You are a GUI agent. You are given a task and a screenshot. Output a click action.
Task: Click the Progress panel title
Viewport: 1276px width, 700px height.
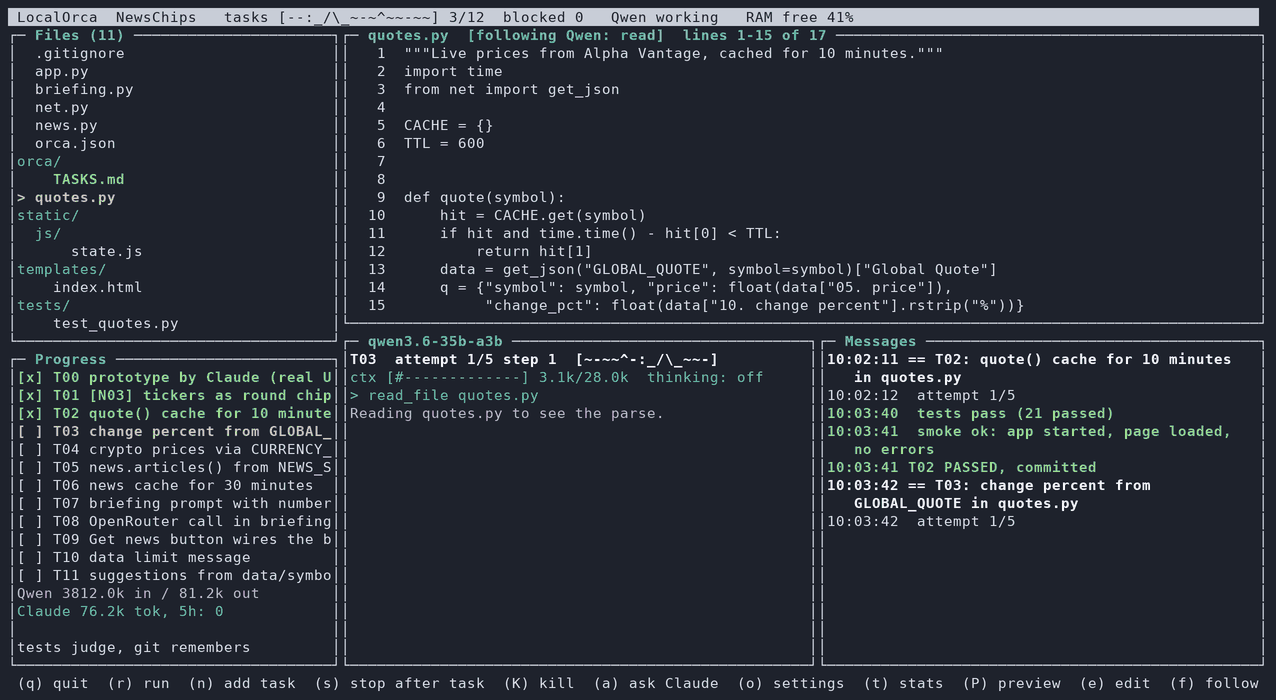(x=71, y=359)
